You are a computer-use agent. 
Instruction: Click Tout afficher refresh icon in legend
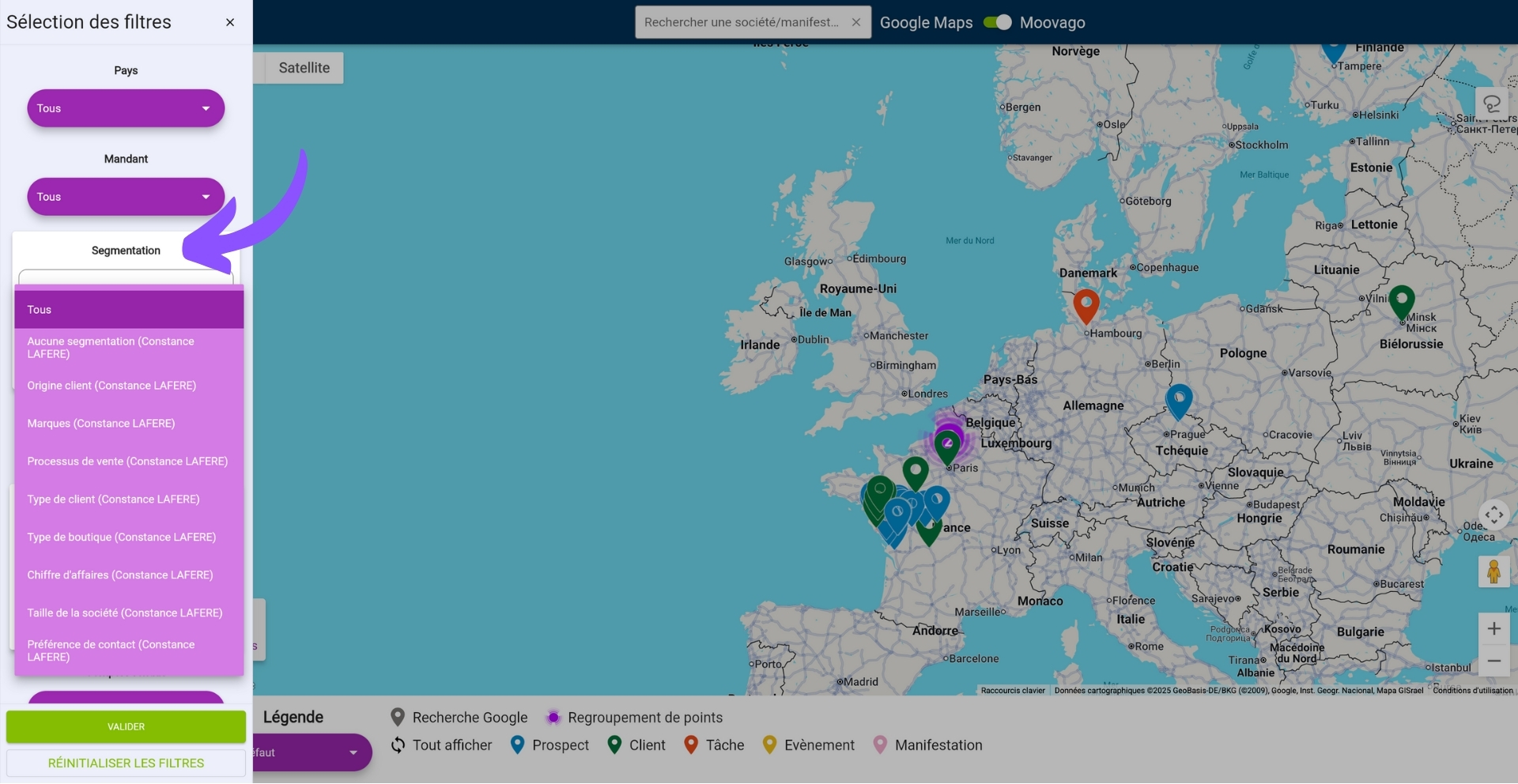coord(398,745)
